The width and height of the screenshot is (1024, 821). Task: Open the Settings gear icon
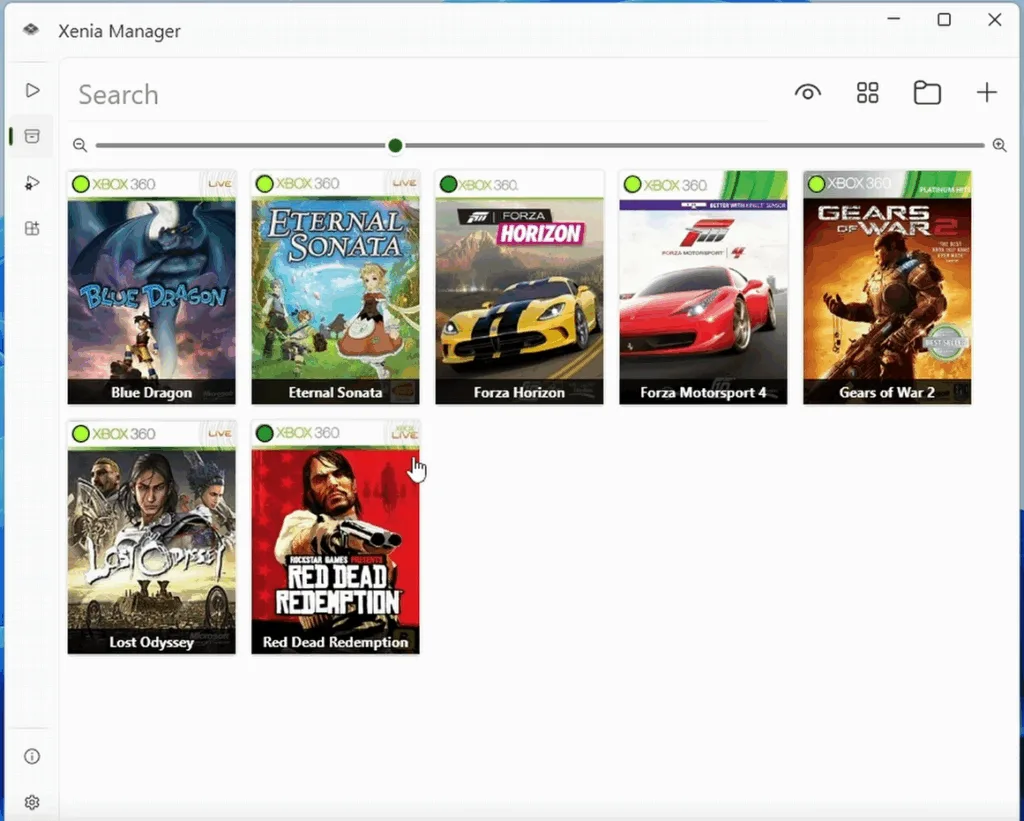pos(32,802)
